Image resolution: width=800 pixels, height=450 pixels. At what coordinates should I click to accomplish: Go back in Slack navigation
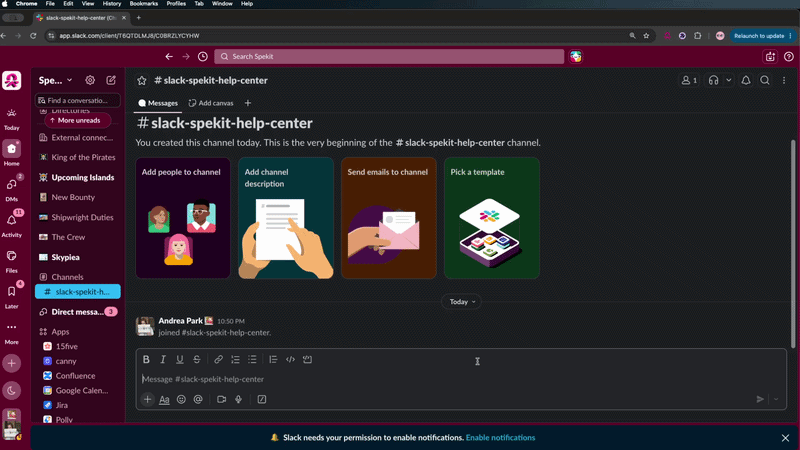pyautogui.click(x=169, y=57)
